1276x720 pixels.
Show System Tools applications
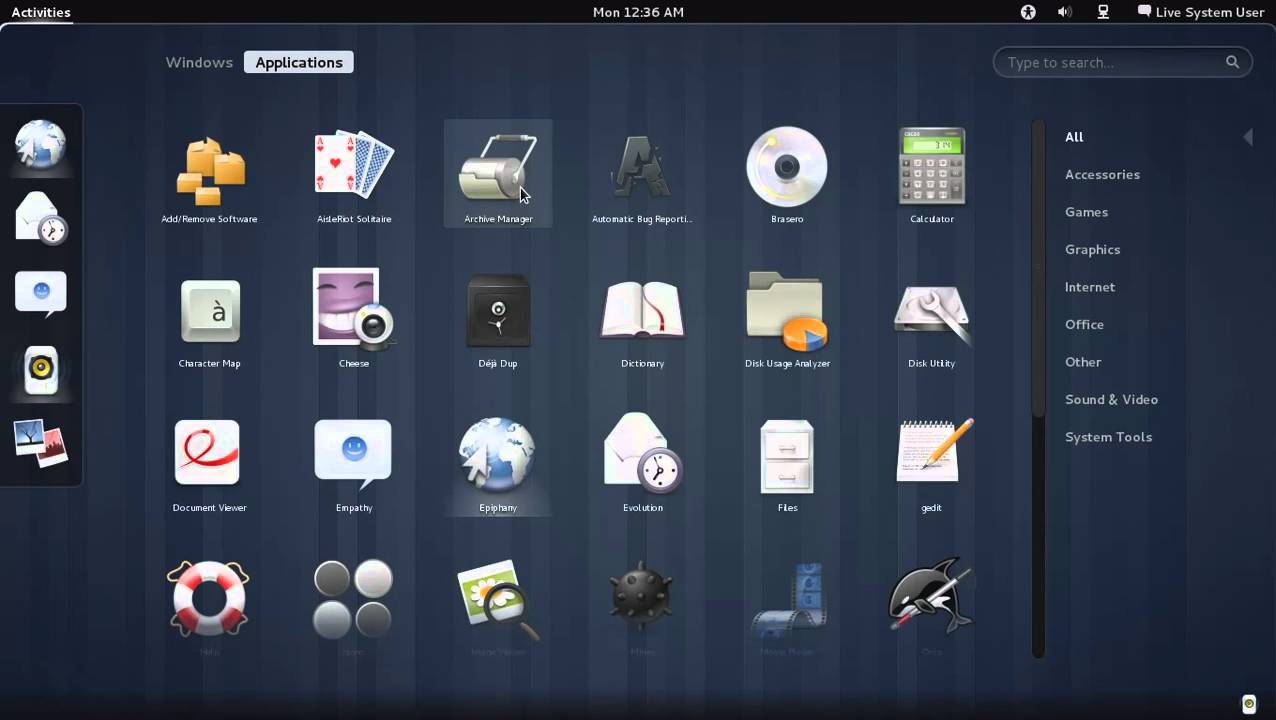(1108, 437)
